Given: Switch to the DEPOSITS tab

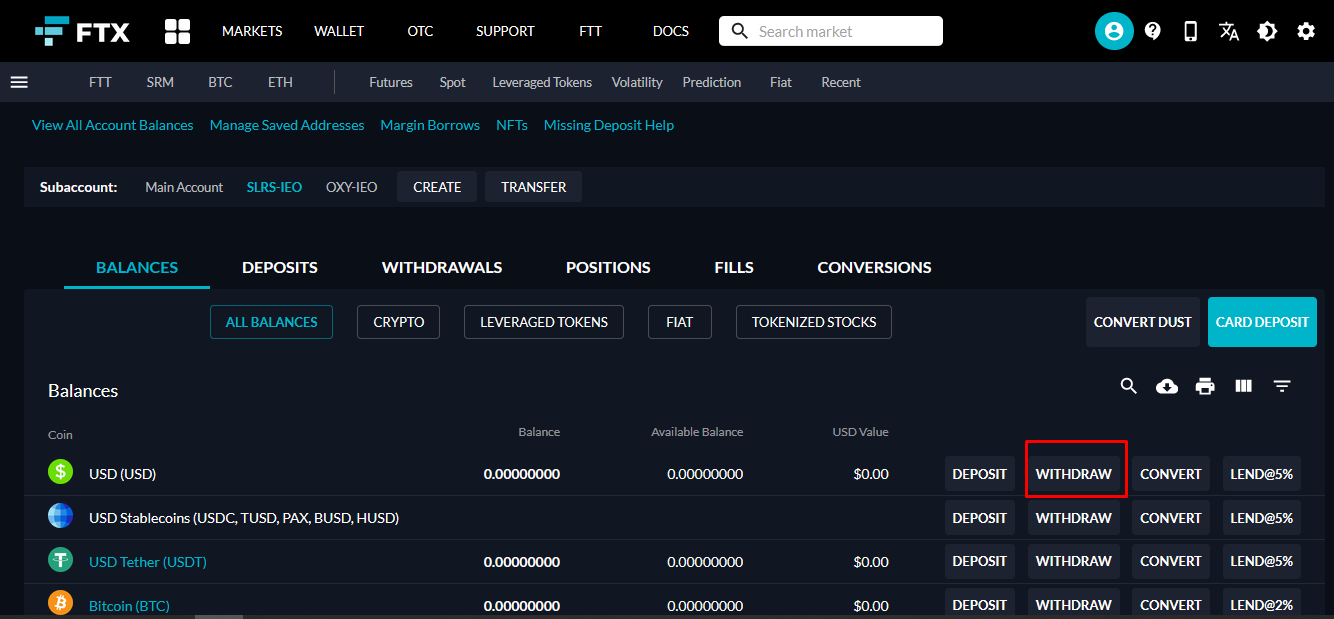Looking at the screenshot, I should point(280,268).
